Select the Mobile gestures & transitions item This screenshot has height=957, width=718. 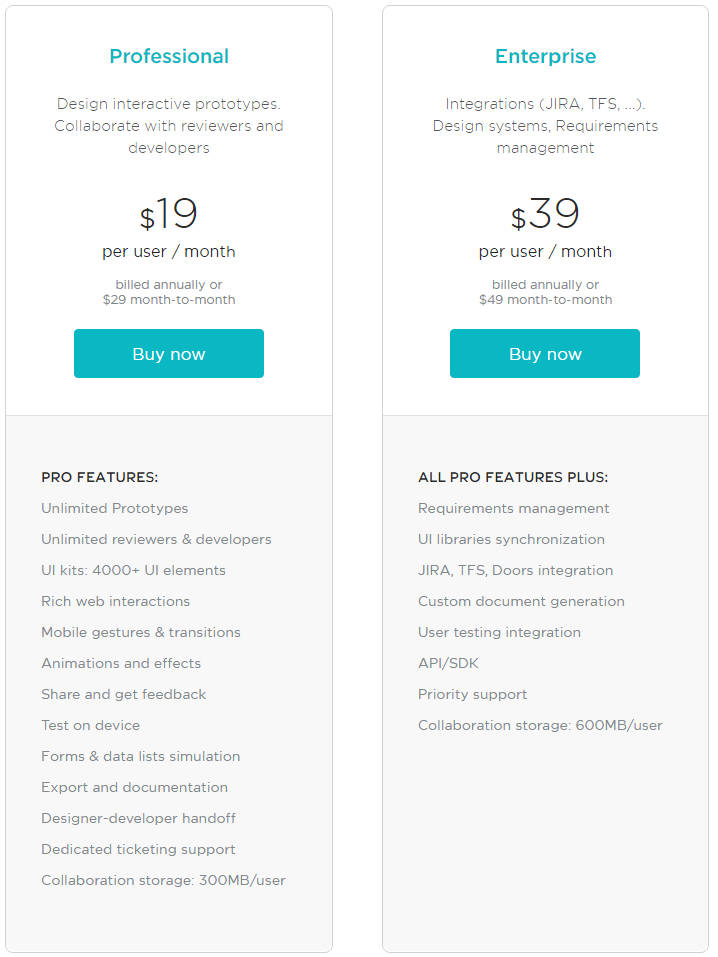(140, 632)
